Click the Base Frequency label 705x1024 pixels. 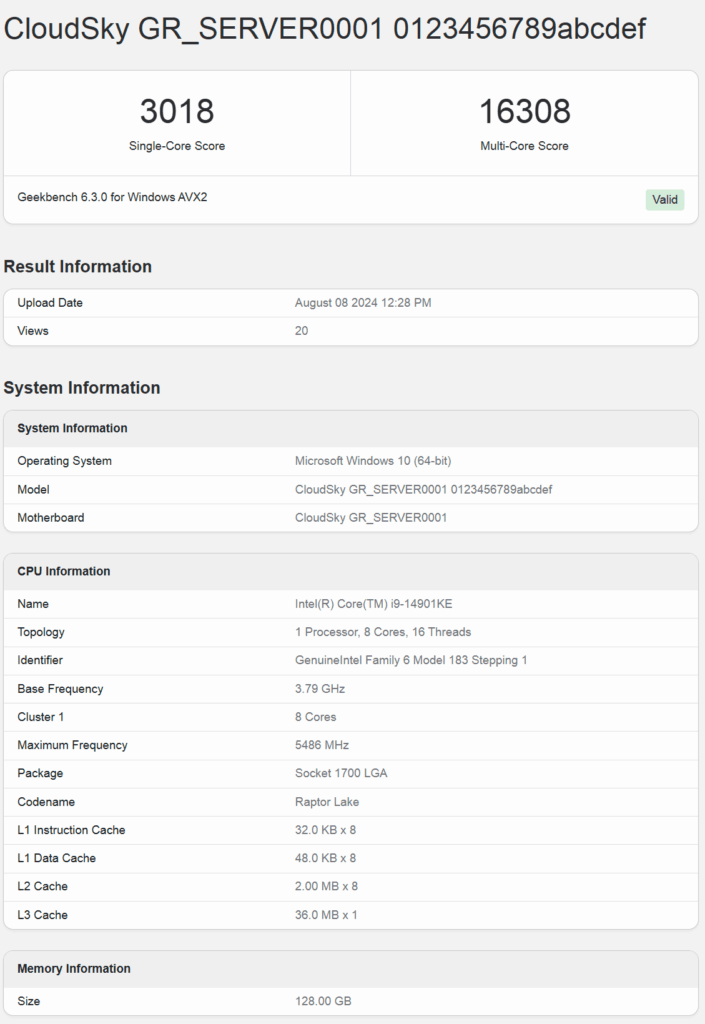(x=60, y=689)
